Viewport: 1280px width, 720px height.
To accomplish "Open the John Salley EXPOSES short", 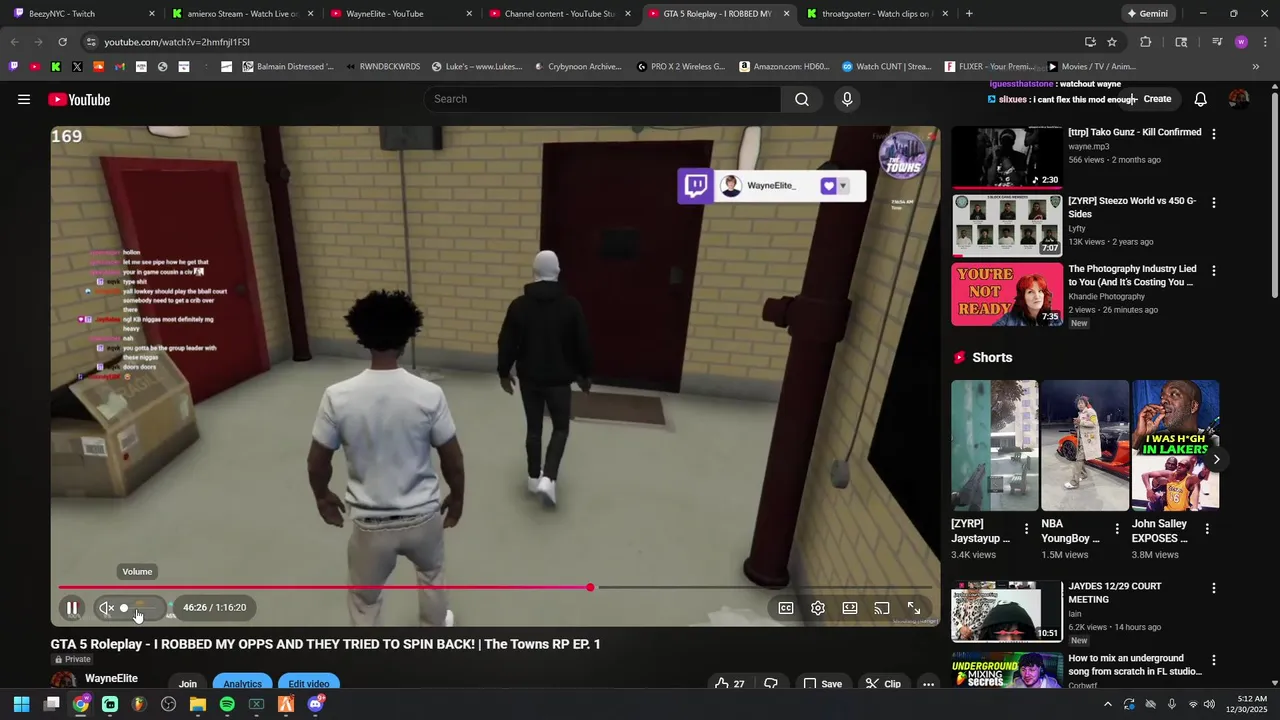I will pyautogui.click(x=1175, y=445).
